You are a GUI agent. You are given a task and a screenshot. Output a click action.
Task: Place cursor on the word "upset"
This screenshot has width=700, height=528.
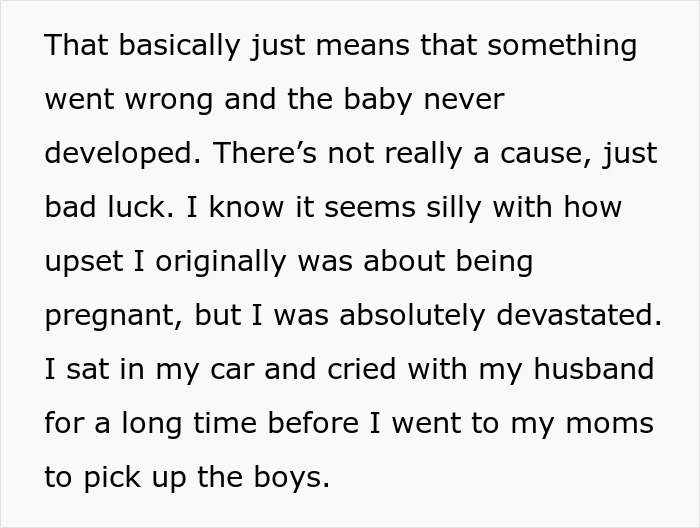coord(82,262)
